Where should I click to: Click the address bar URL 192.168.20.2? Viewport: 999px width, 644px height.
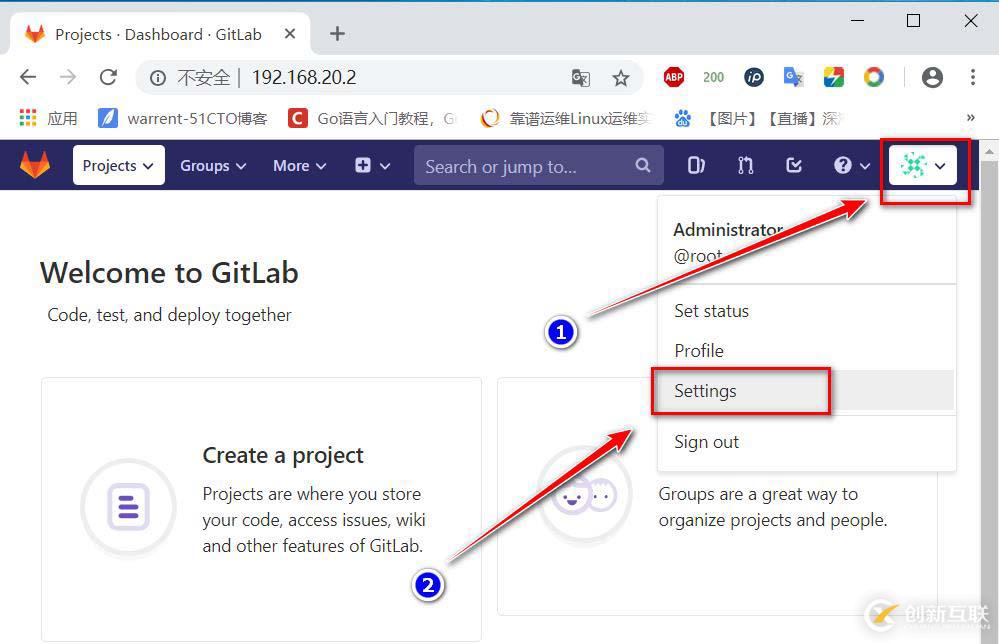pyautogui.click(x=304, y=77)
